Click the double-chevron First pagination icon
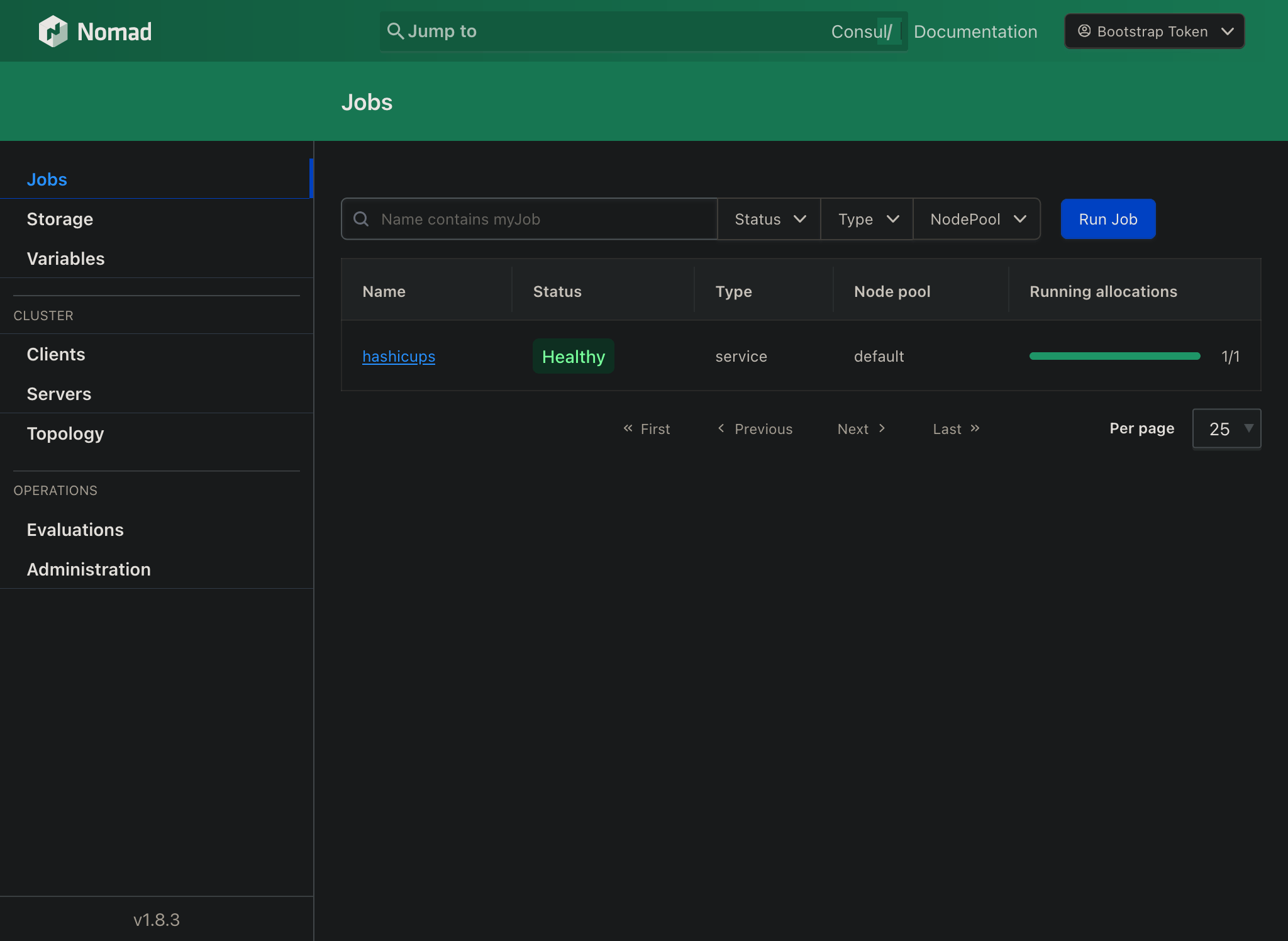Image resolution: width=1288 pixels, height=941 pixels. coord(628,428)
